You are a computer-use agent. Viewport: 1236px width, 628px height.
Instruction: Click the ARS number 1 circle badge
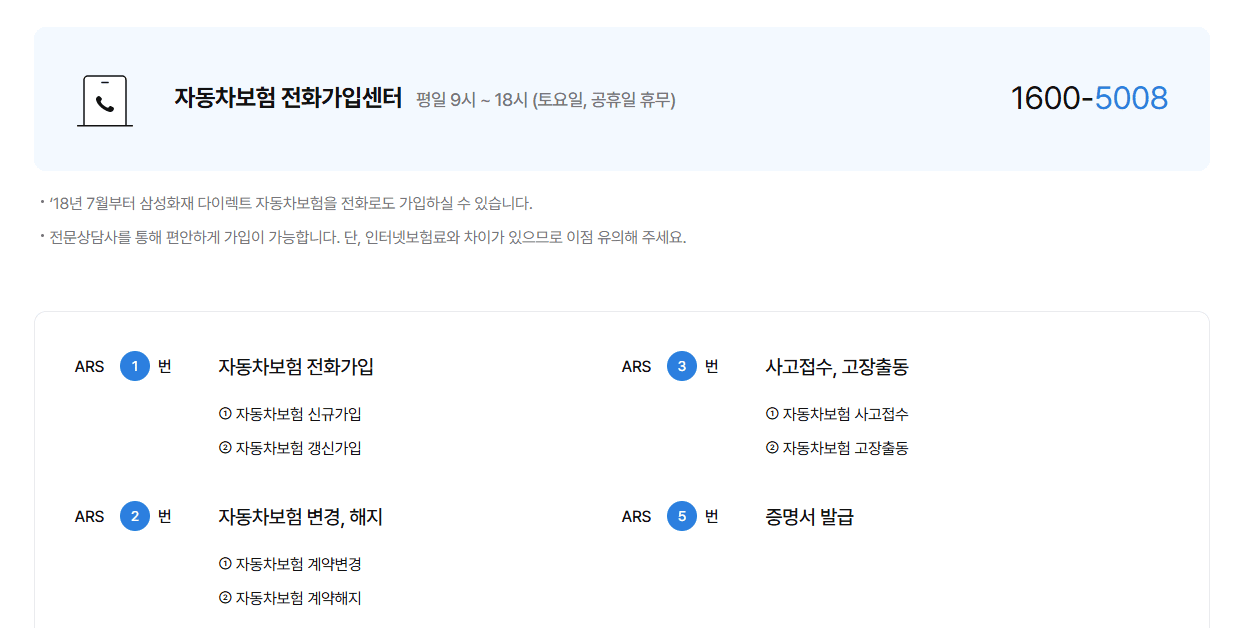[135, 366]
